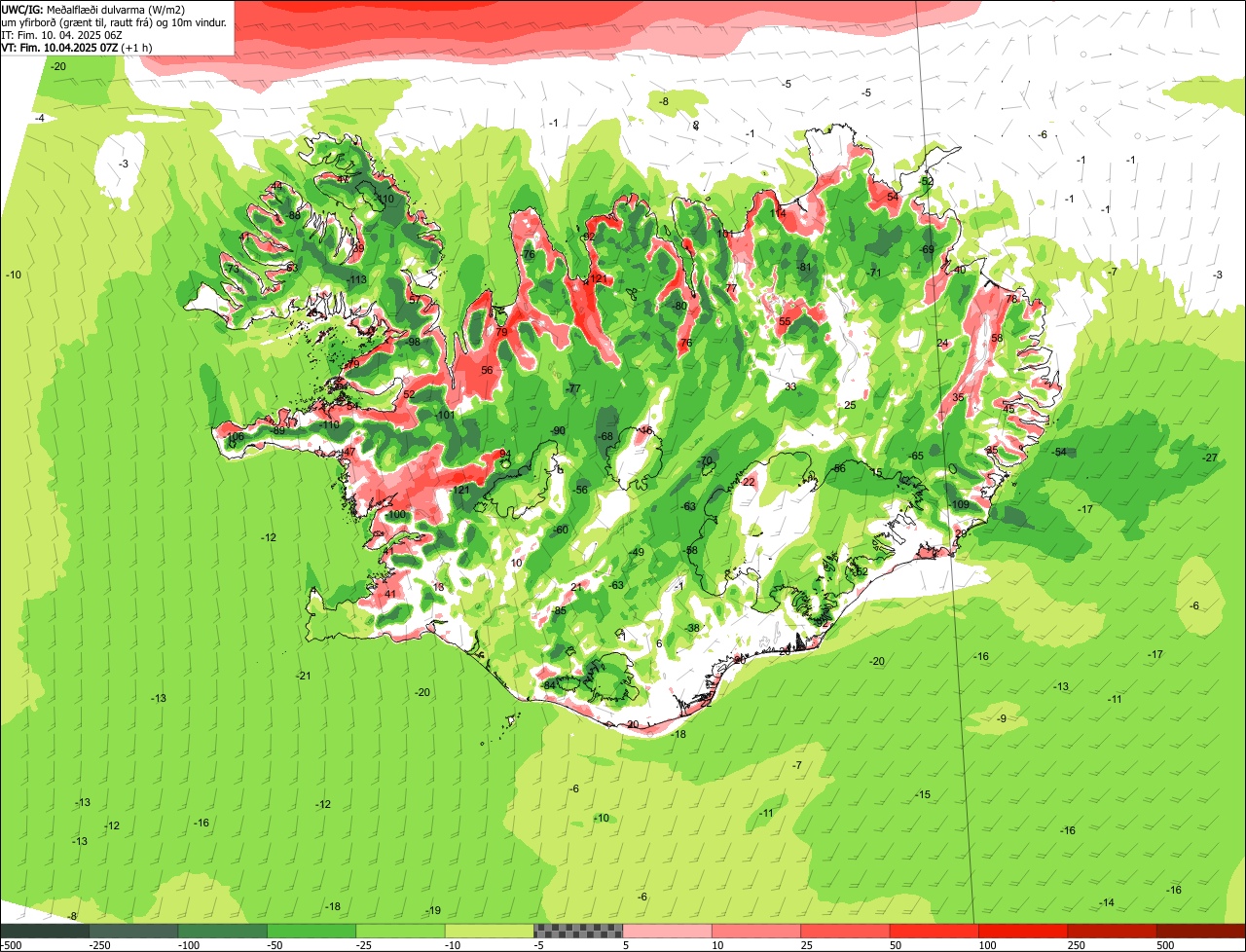The width and height of the screenshot is (1246, 952).
Task: Click the map value '-101' in western Iceland
Action: (446, 415)
